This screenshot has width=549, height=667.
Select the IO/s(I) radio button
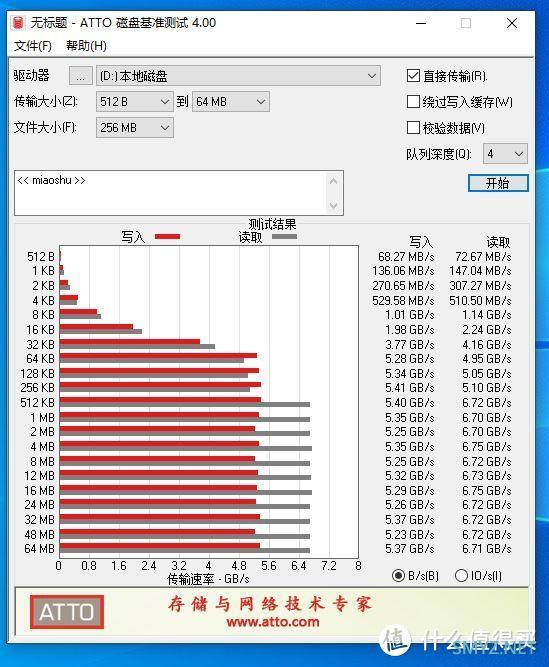pos(461,576)
